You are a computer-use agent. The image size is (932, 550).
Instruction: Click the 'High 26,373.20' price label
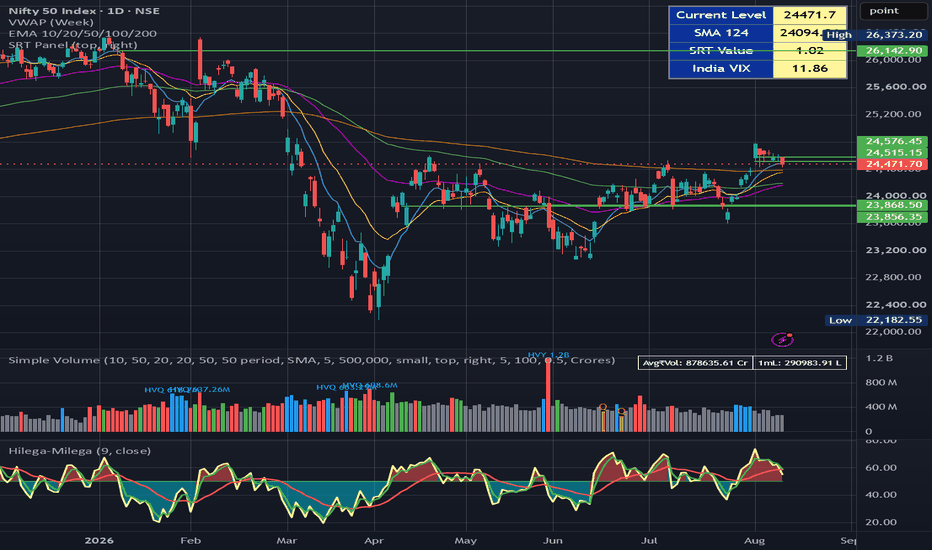pos(875,34)
